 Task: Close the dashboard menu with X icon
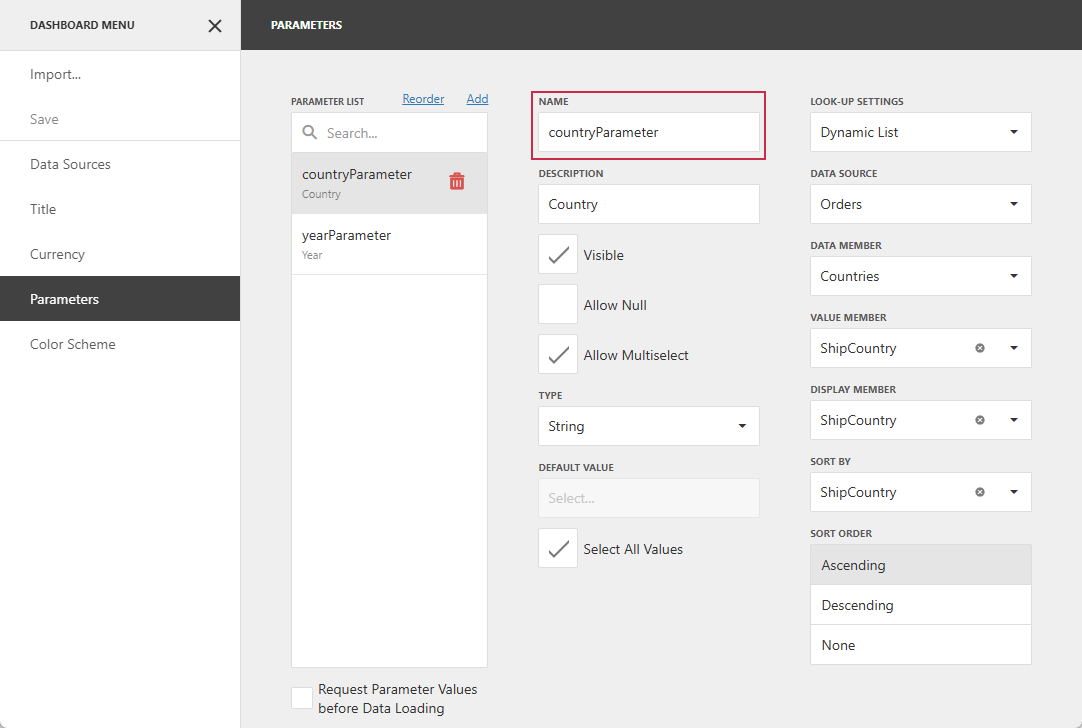(x=215, y=26)
